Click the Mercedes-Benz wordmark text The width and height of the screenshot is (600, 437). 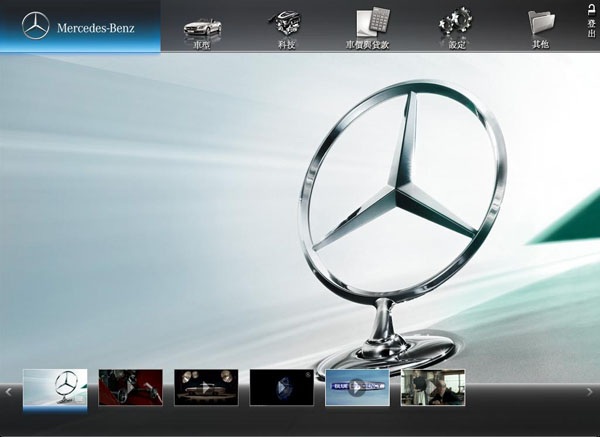[95, 27]
